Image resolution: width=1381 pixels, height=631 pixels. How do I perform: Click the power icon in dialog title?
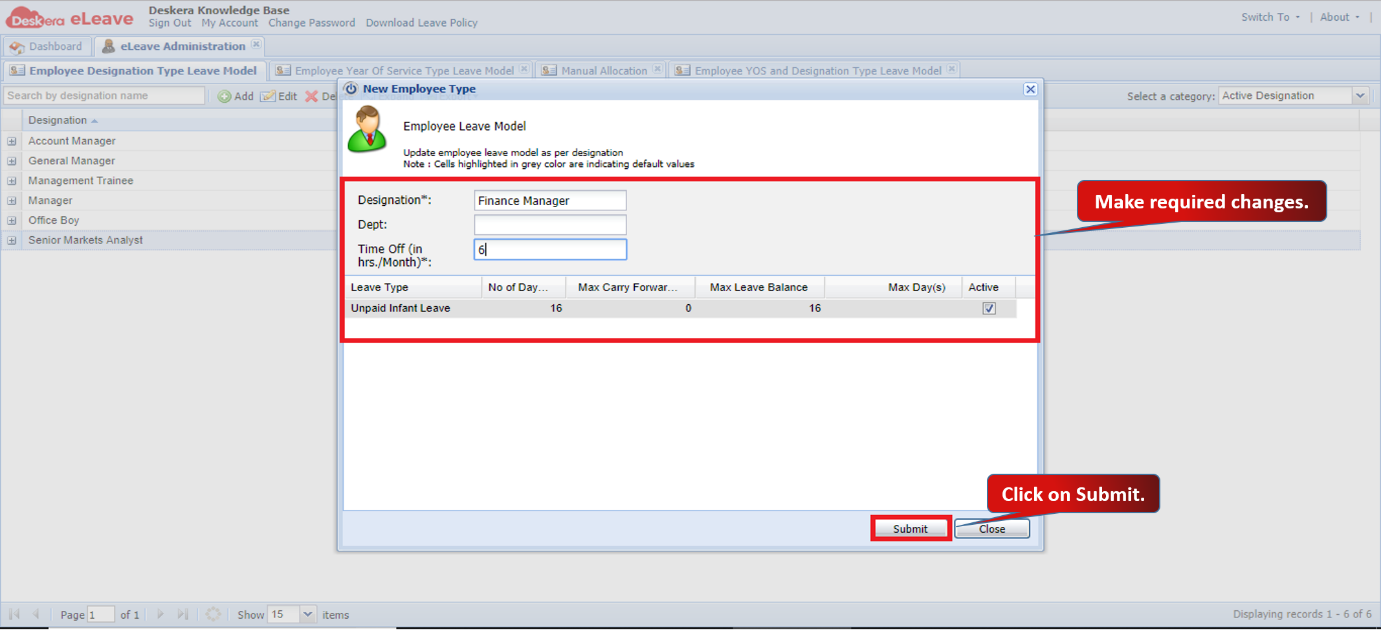coord(351,89)
